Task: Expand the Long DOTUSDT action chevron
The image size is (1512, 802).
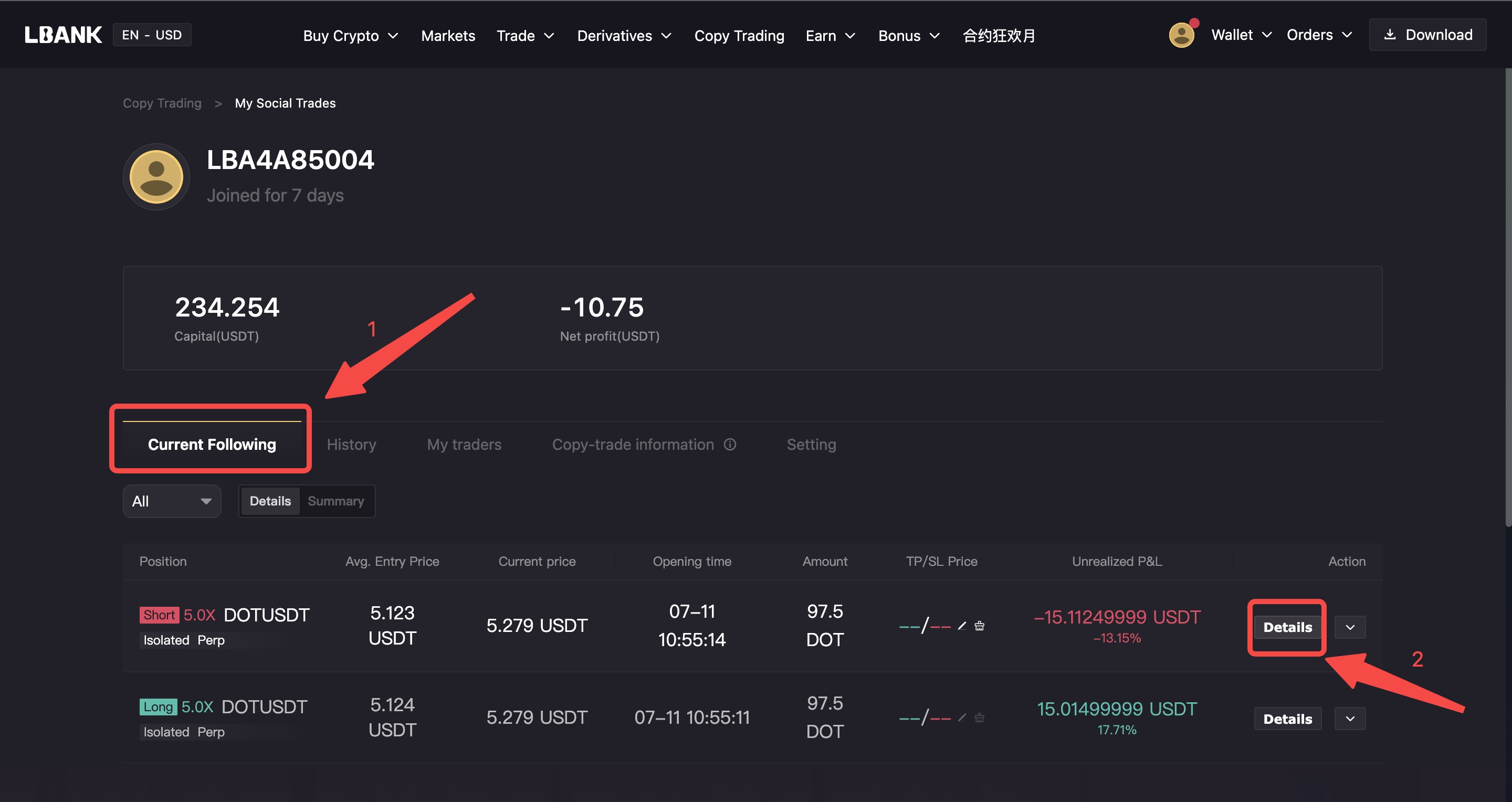Action: (x=1349, y=719)
